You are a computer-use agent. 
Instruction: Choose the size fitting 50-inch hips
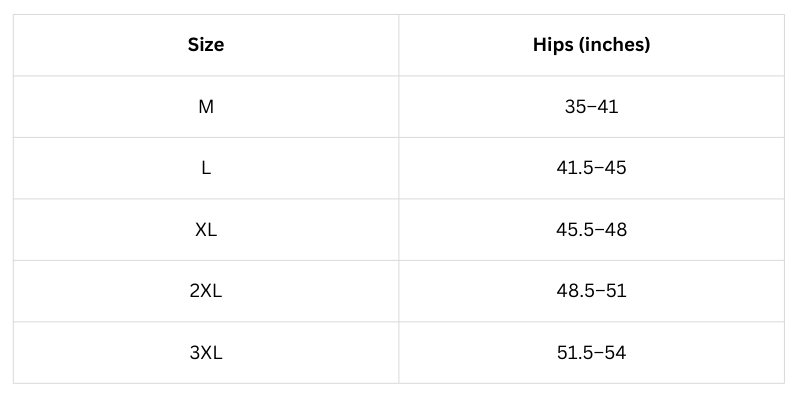206,291
